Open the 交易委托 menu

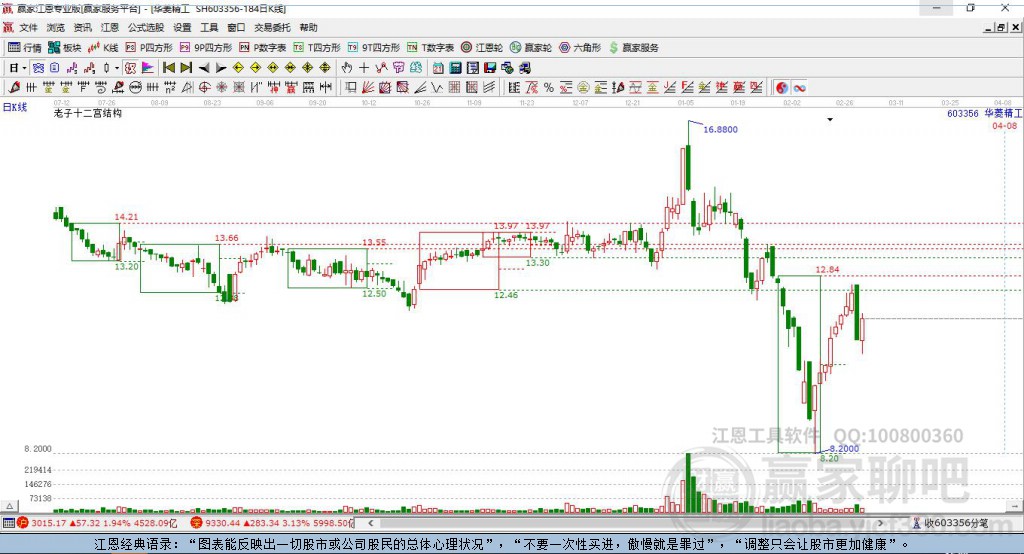272,27
